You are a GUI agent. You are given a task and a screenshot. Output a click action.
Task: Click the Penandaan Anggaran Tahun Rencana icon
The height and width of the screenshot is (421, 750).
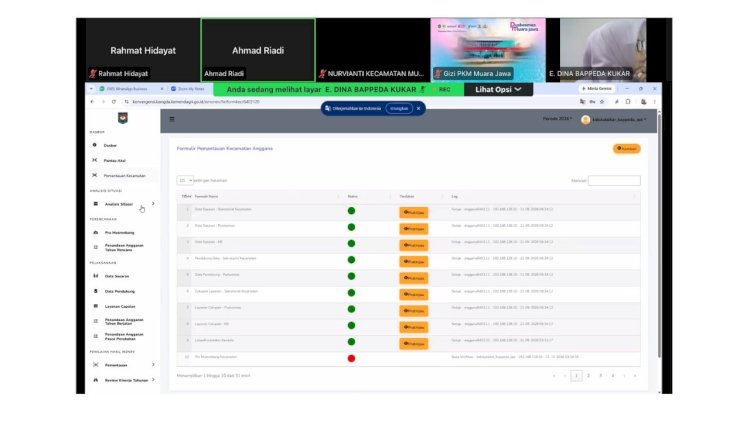pyautogui.click(x=96, y=247)
